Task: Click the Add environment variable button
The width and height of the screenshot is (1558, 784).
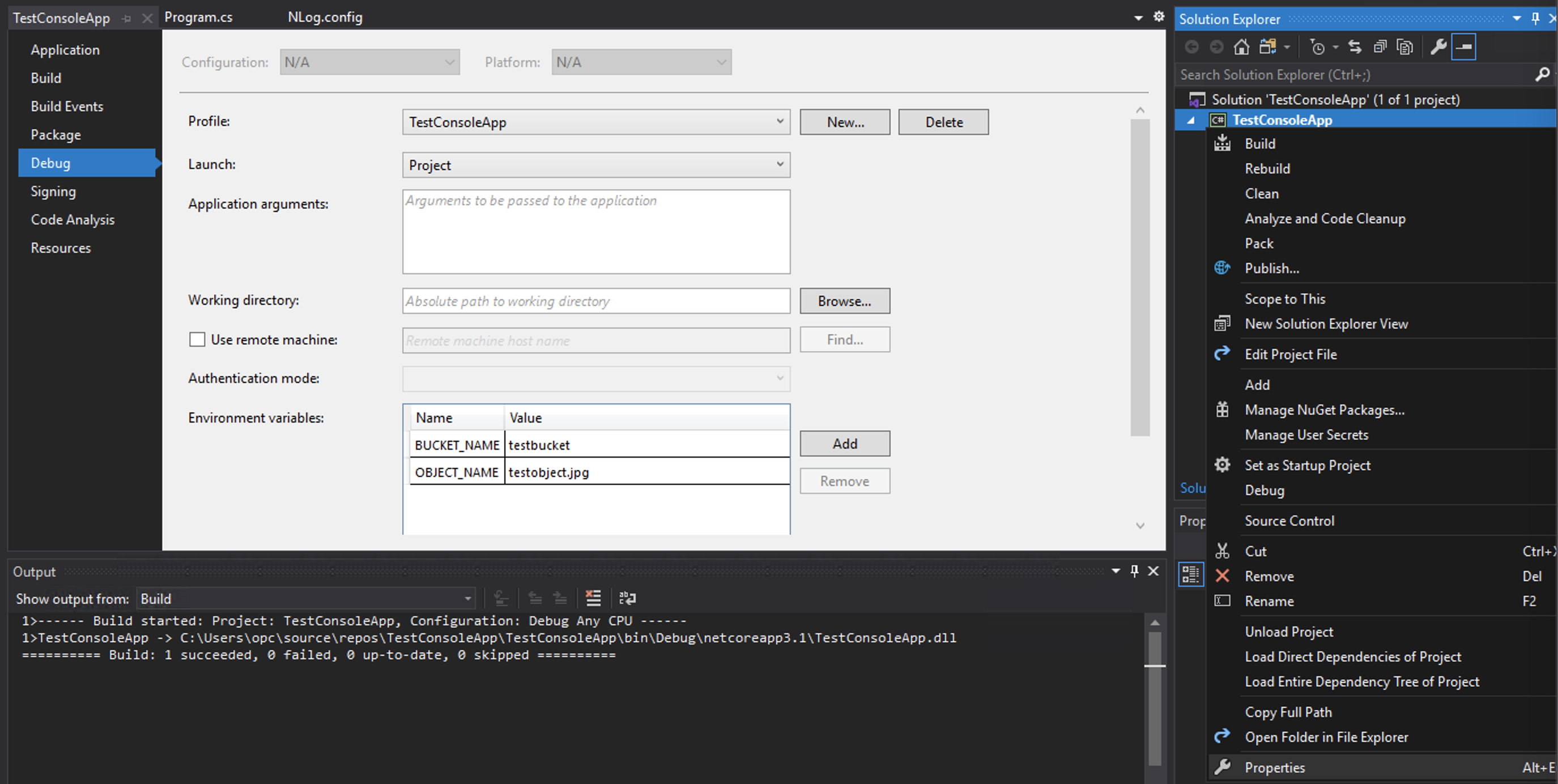Action: click(844, 444)
